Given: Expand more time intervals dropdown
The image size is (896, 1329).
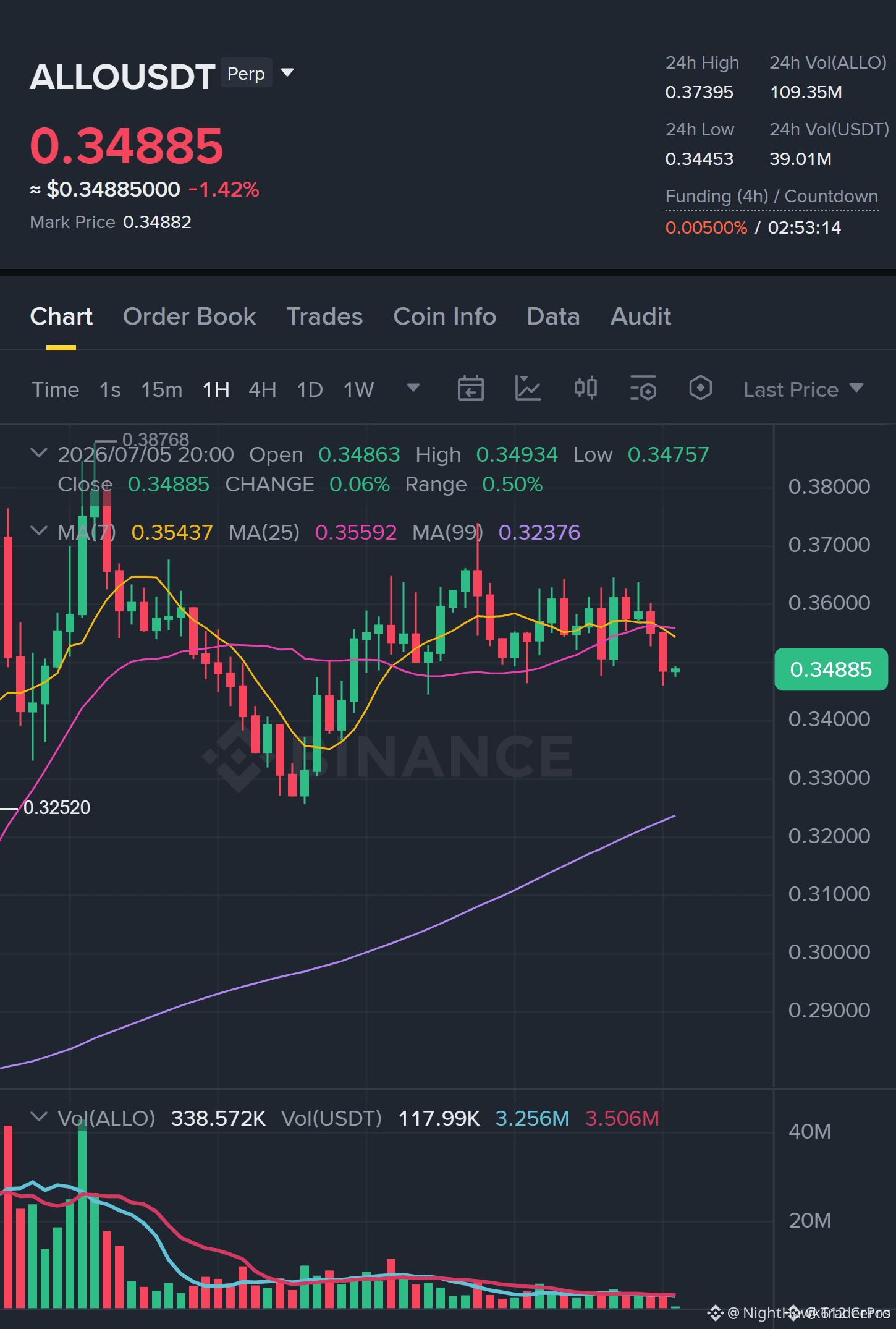Looking at the screenshot, I should tap(413, 388).
